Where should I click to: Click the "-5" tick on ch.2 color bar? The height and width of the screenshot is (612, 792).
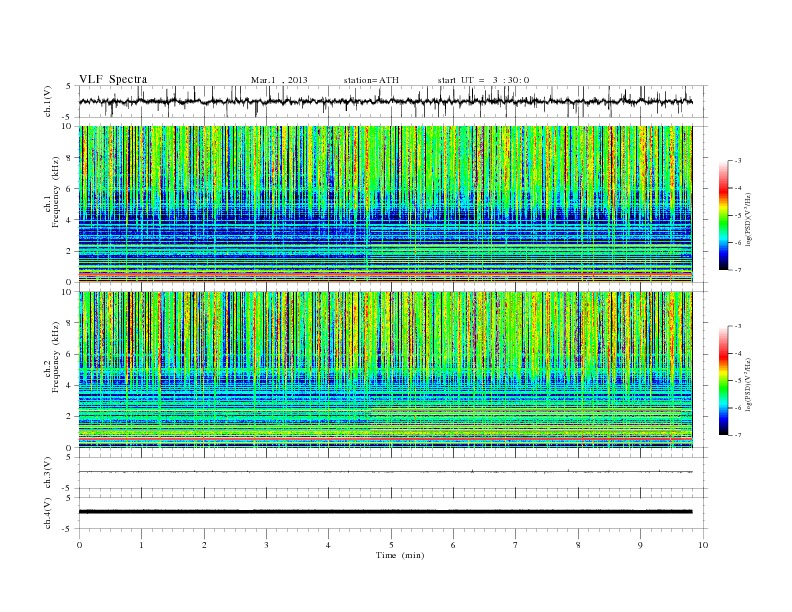point(738,380)
